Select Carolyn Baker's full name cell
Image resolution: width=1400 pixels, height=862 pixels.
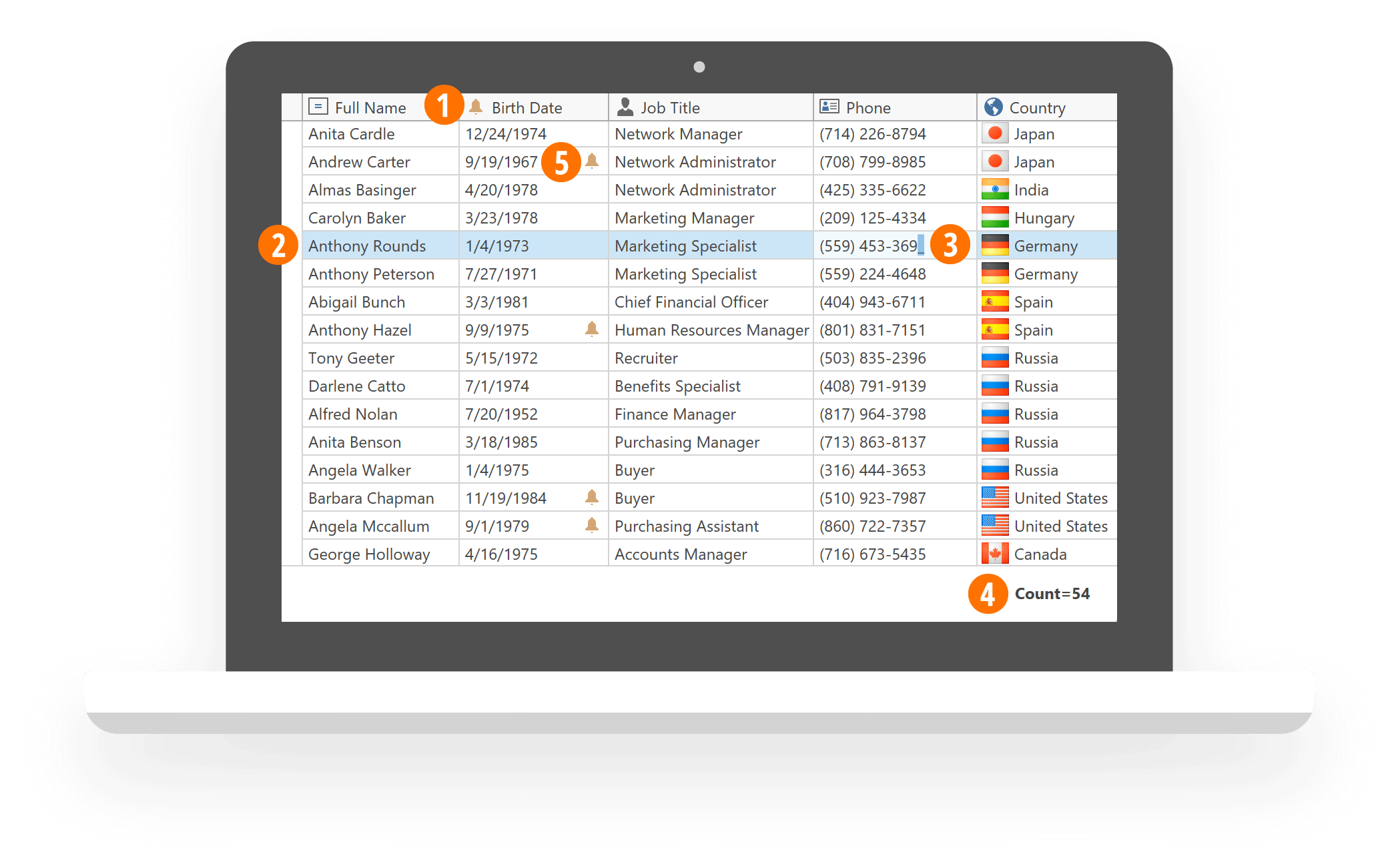(358, 218)
